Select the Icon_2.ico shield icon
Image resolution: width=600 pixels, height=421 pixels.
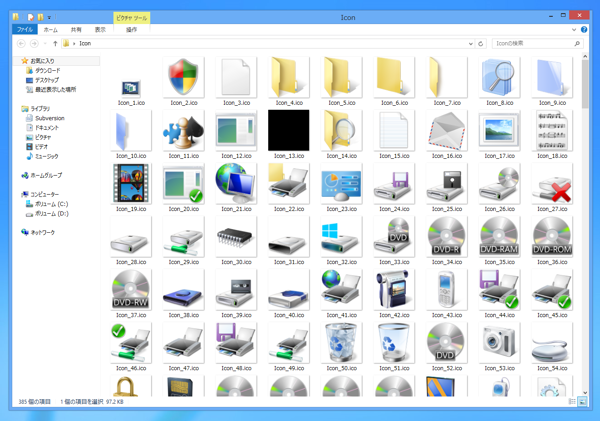[184, 77]
